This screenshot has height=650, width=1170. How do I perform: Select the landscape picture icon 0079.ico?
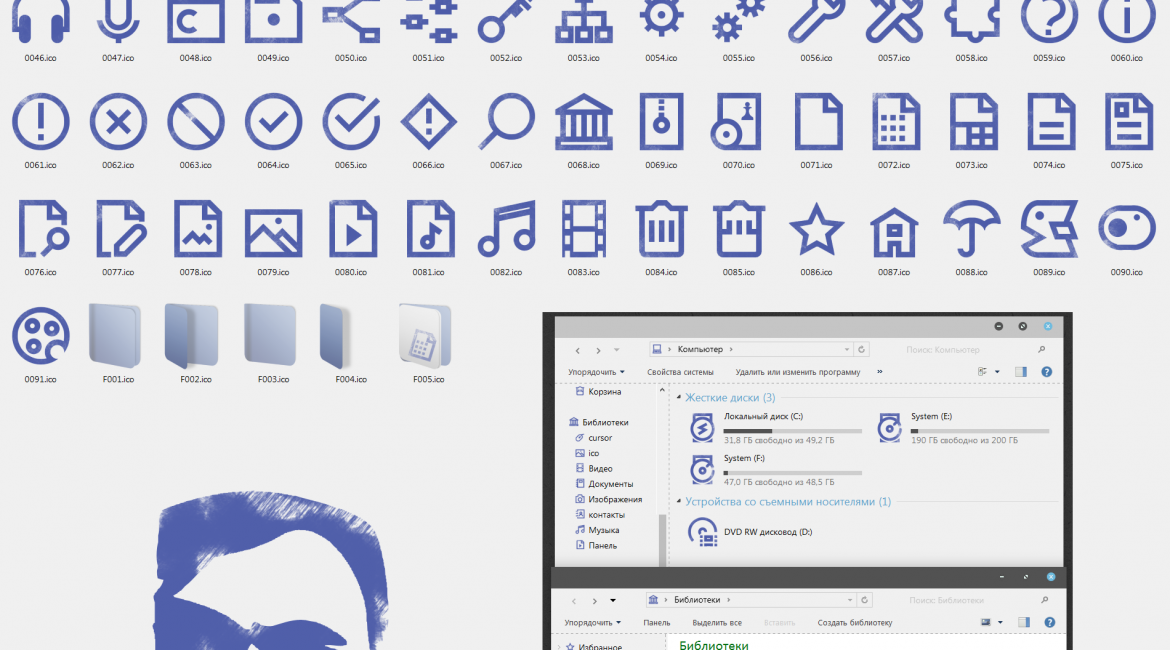[273, 233]
